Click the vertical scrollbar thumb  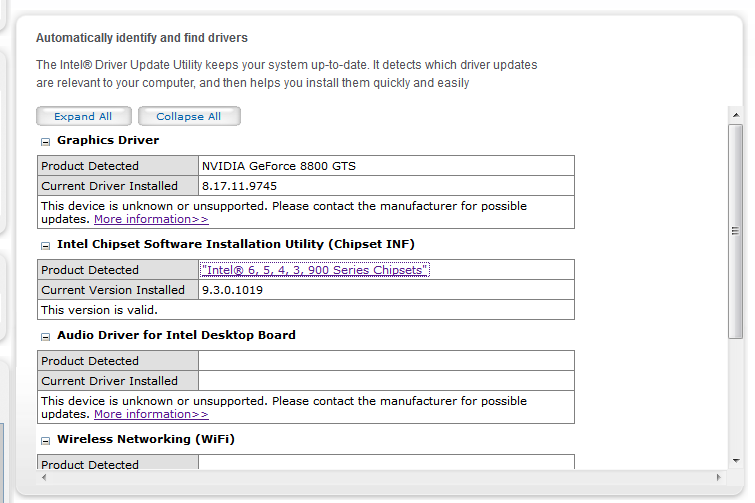735,231
